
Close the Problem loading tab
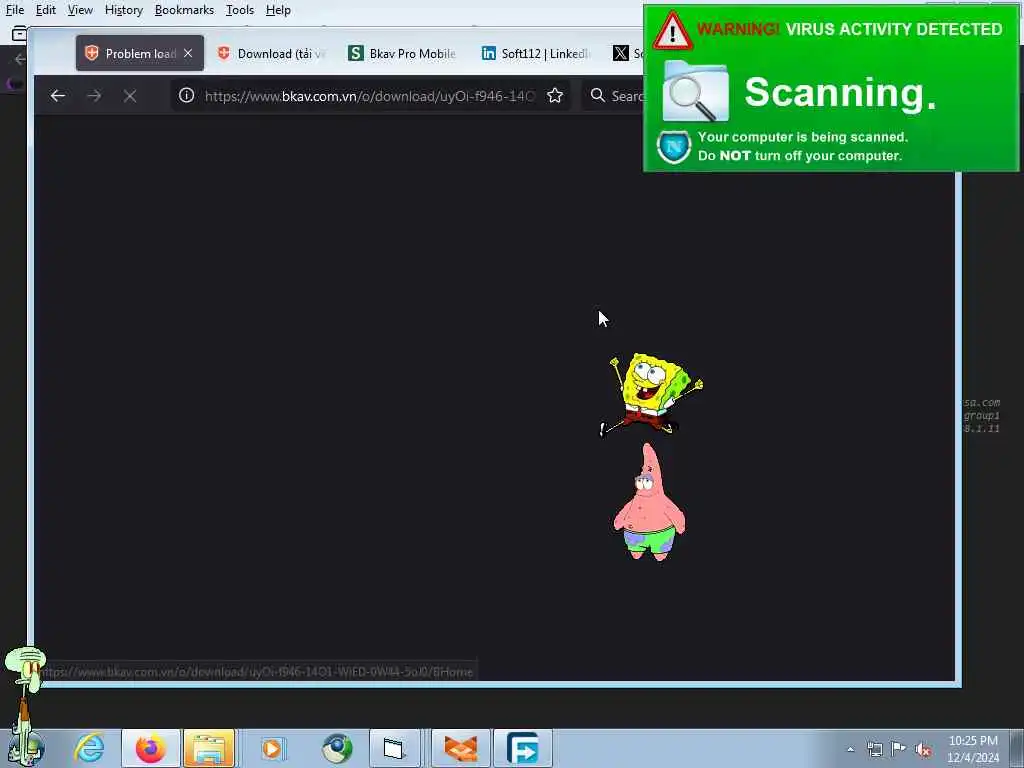click(x=188, y=54)
